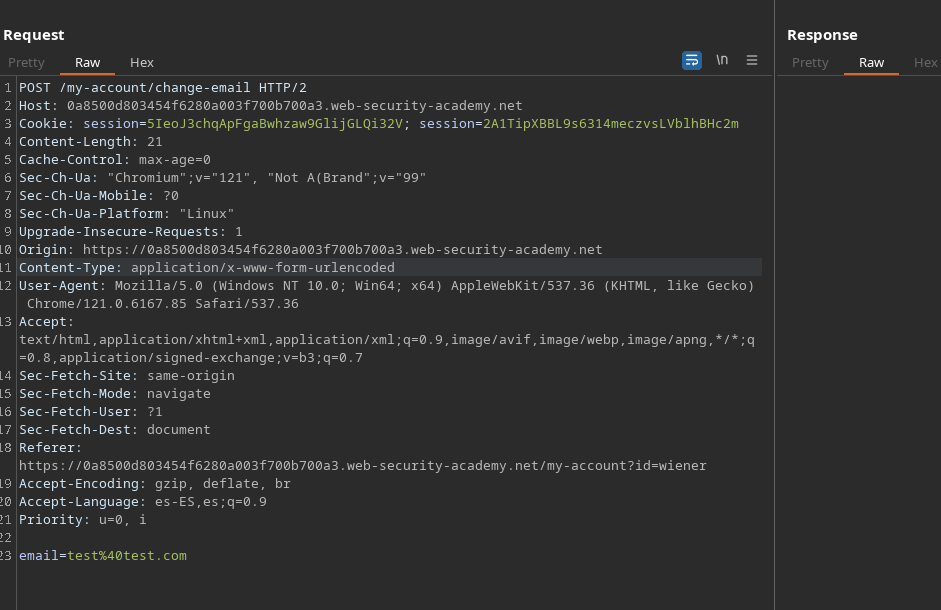The image size is (941, 610).
Task: Place cursor on the Host header line
Action: click(270, 106)
